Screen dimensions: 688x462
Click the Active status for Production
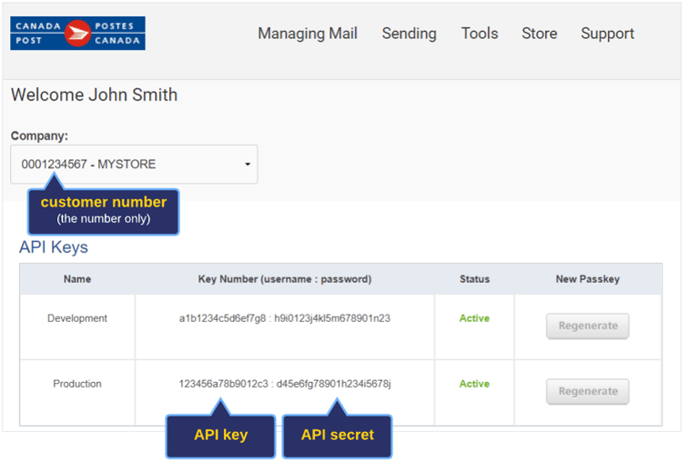(x=474, y=384)
